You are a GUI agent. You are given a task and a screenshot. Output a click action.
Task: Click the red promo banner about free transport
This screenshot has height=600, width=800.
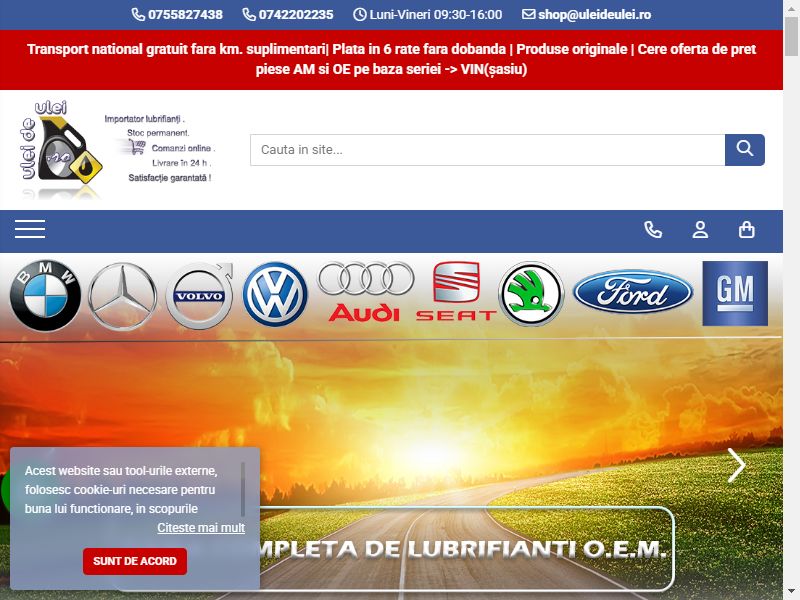pos(391,60)
